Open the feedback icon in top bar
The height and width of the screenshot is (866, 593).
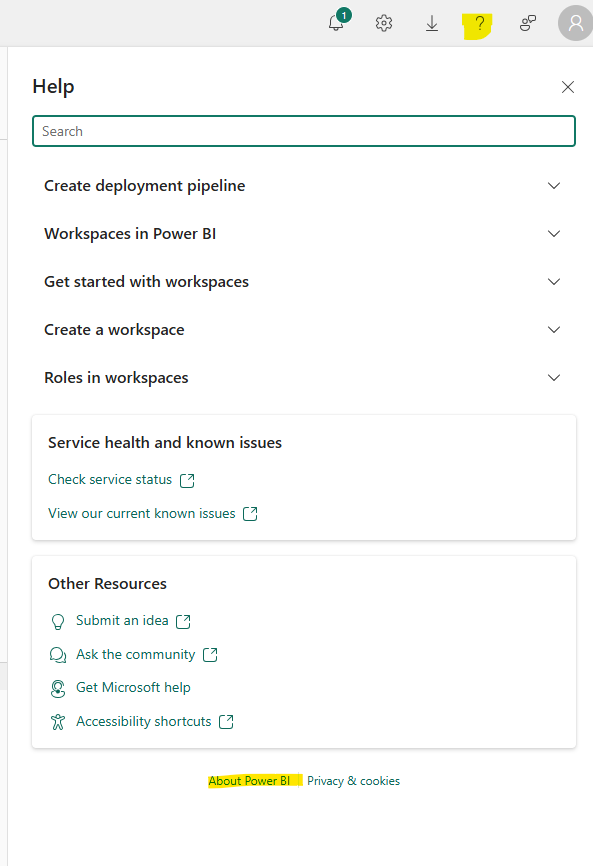pos(528,23)
